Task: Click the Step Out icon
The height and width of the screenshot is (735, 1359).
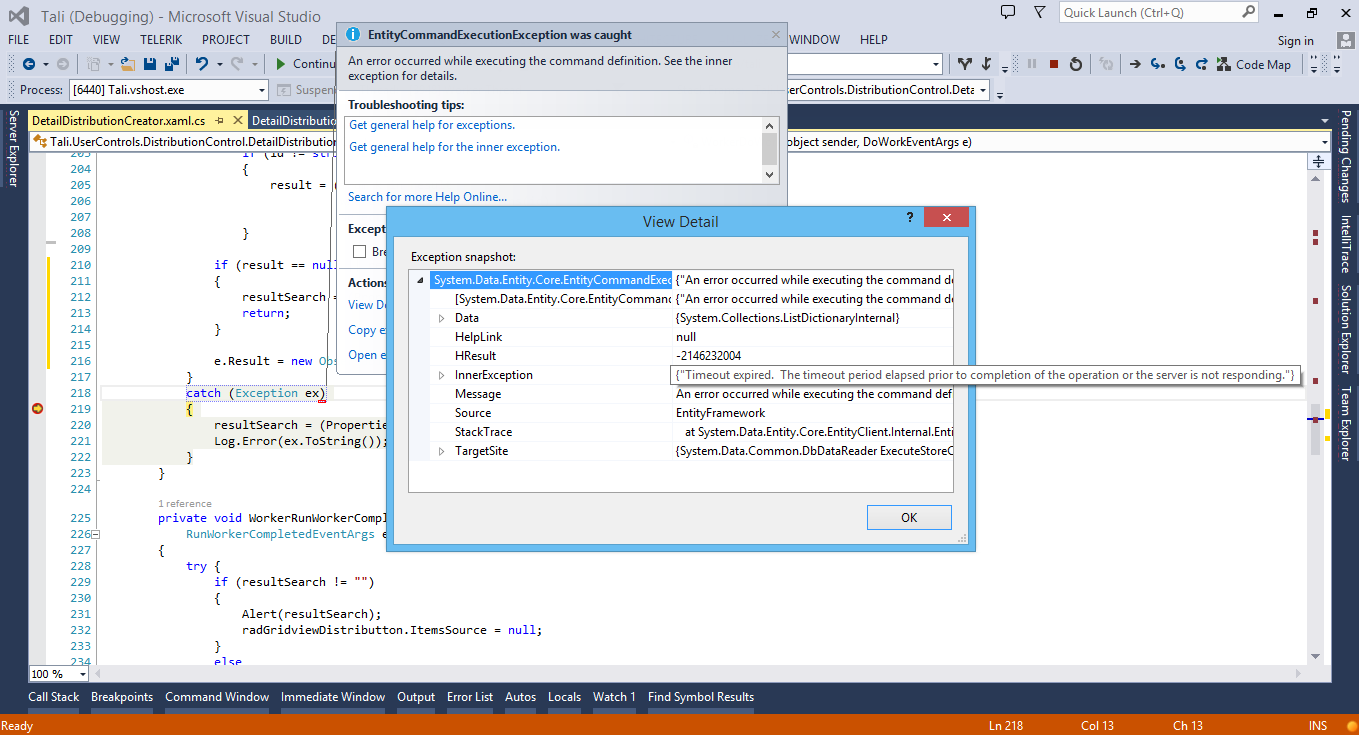Action: 1201,64
